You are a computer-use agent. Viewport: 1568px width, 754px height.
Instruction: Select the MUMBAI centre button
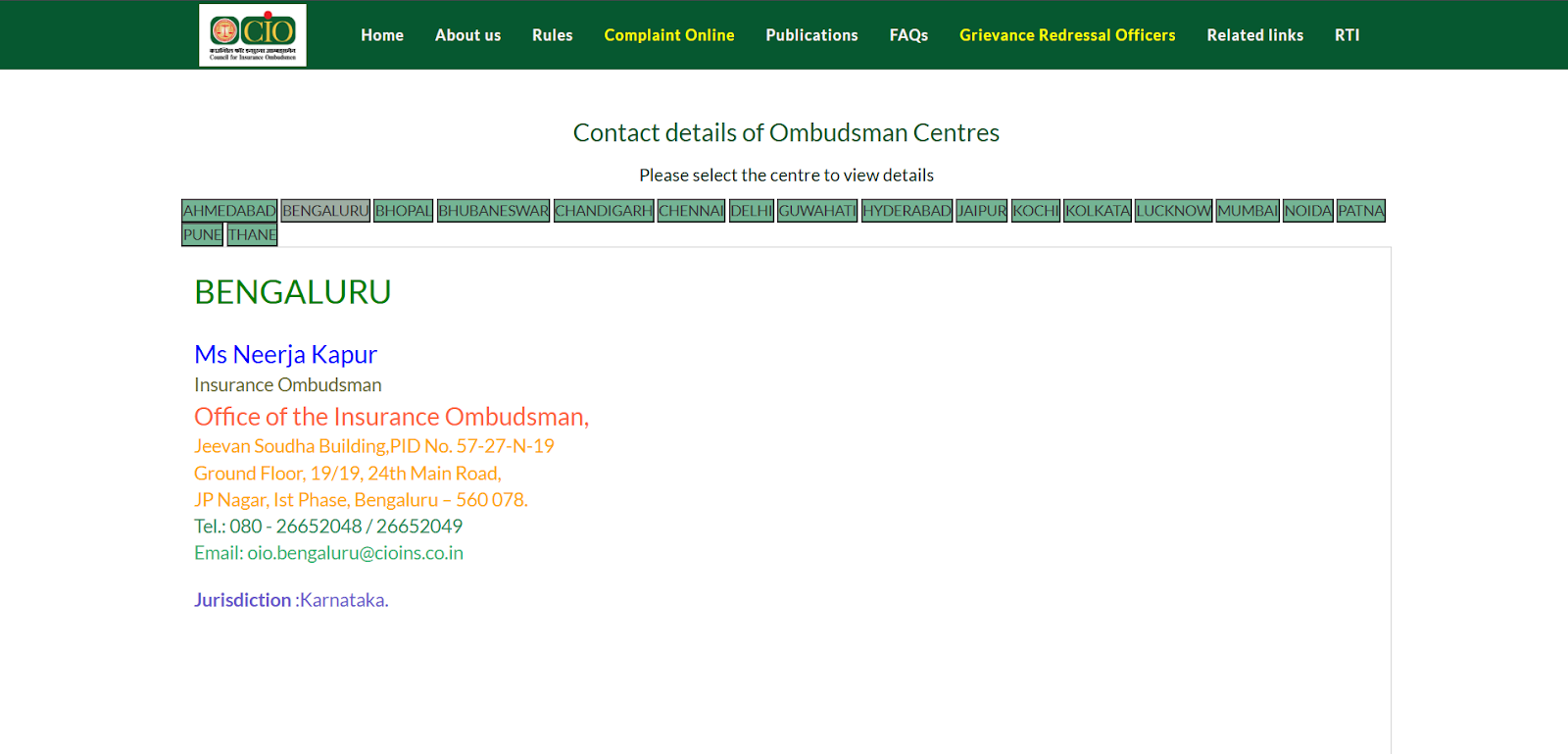(1248, 211)
